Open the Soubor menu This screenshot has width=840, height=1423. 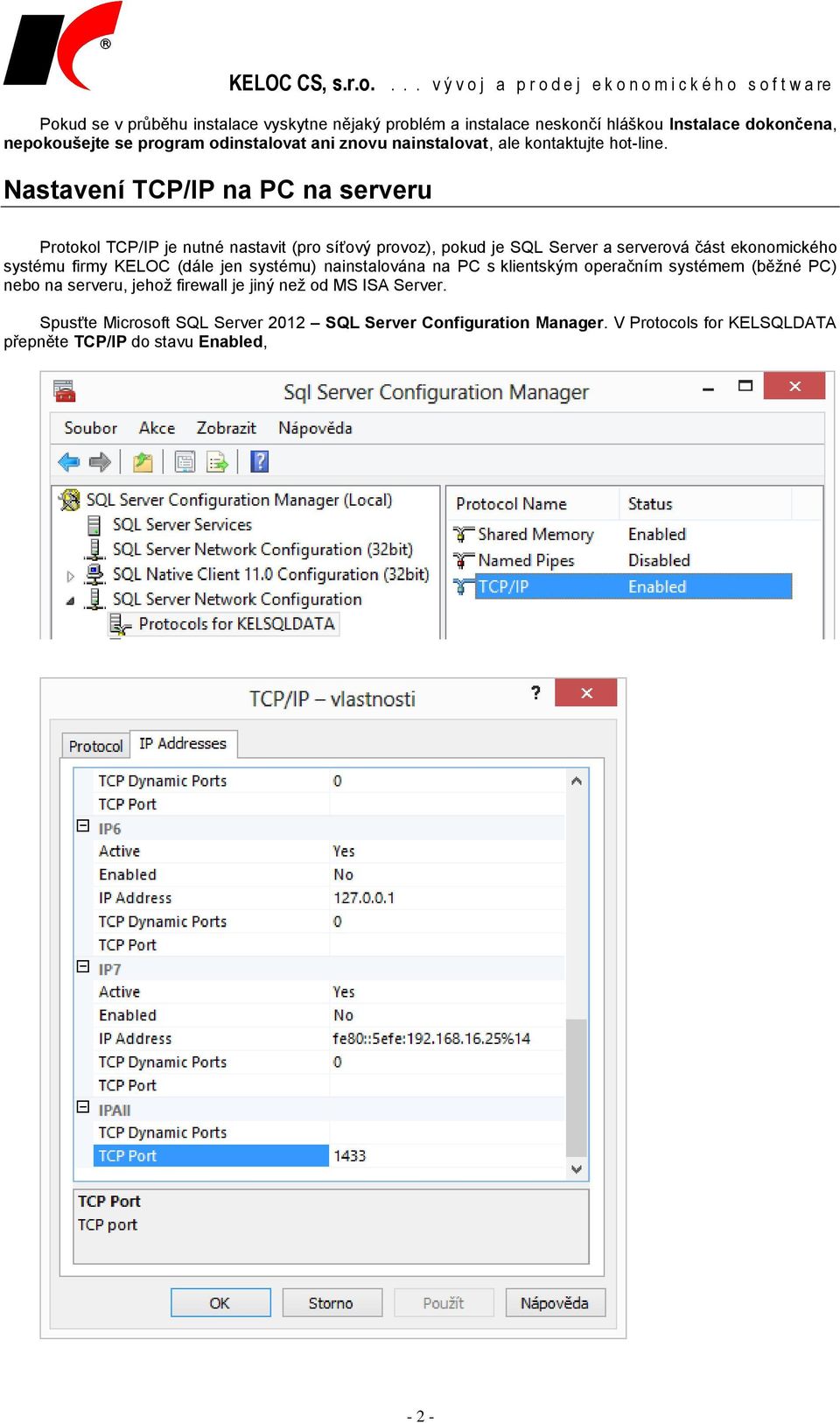[x=90, y=428]
